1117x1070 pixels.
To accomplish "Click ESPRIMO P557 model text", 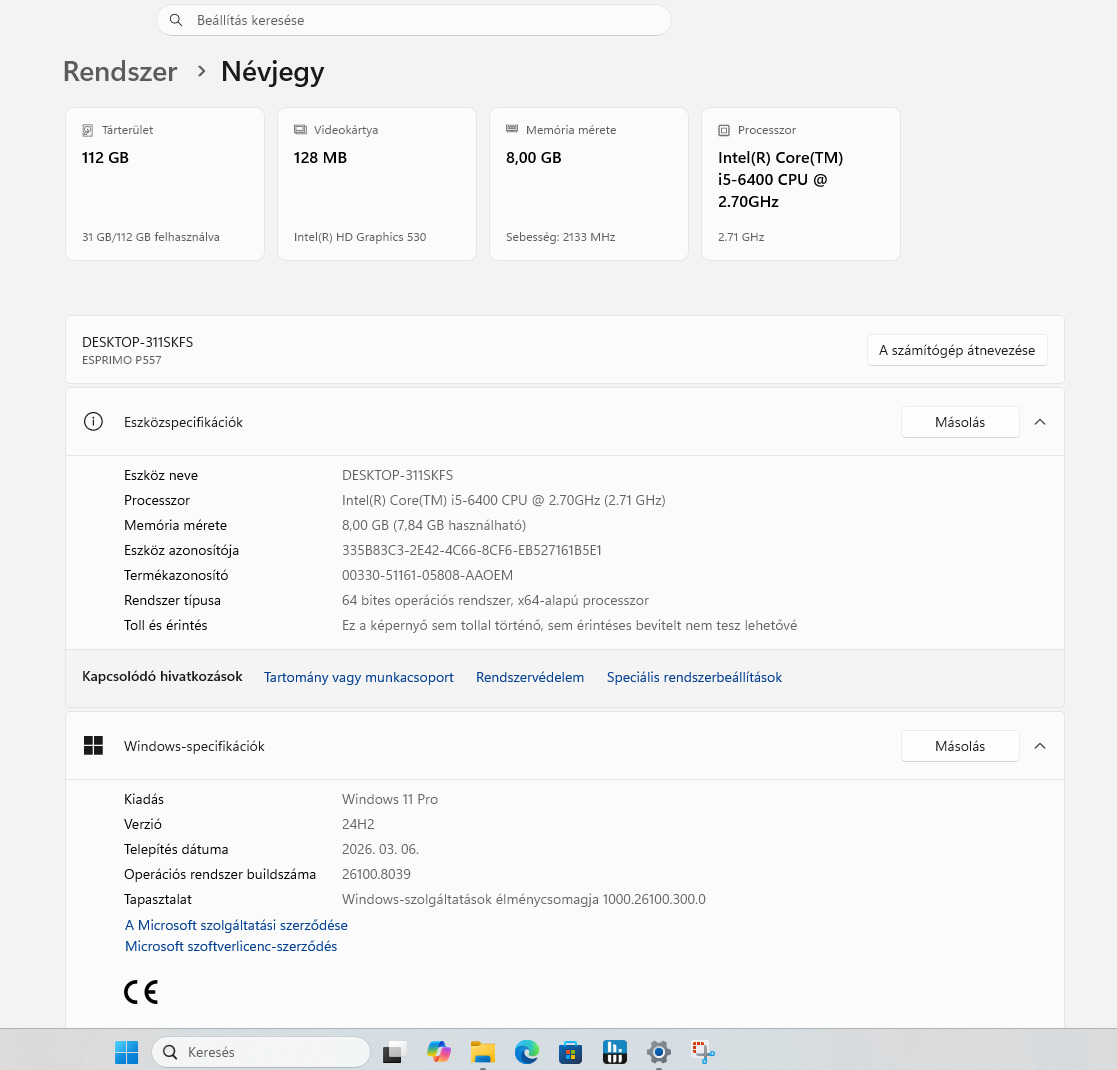I will pyautogui.click(x=122, y=360).
